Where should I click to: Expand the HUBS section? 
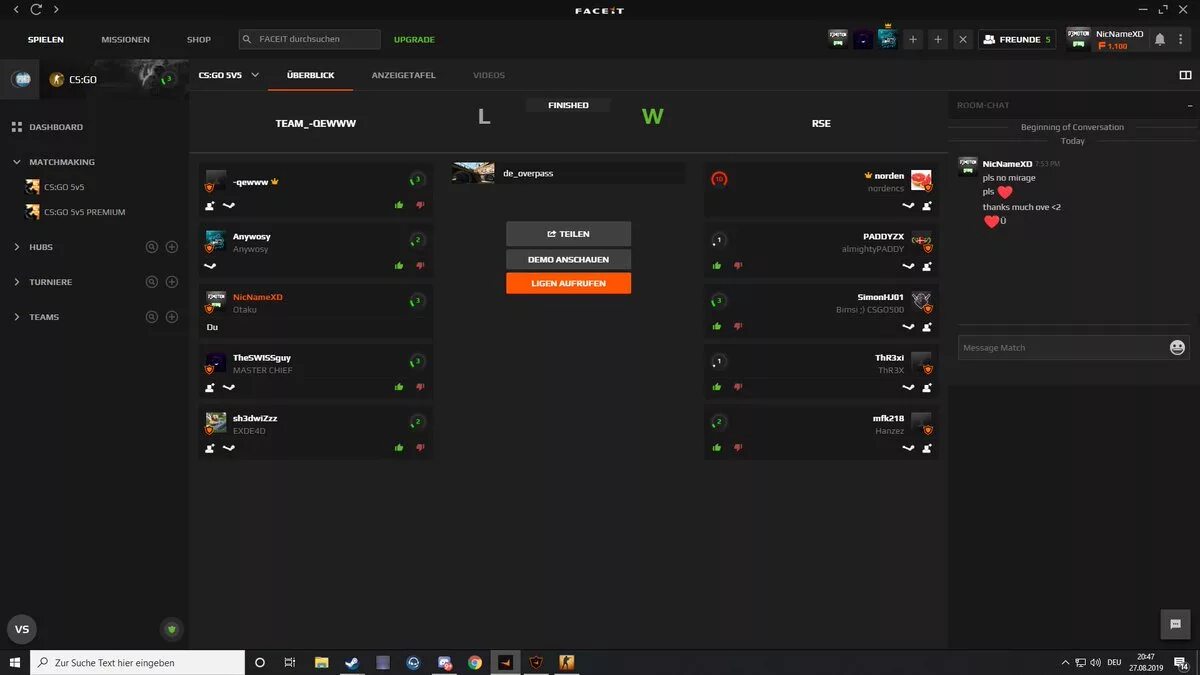[17, 247]
